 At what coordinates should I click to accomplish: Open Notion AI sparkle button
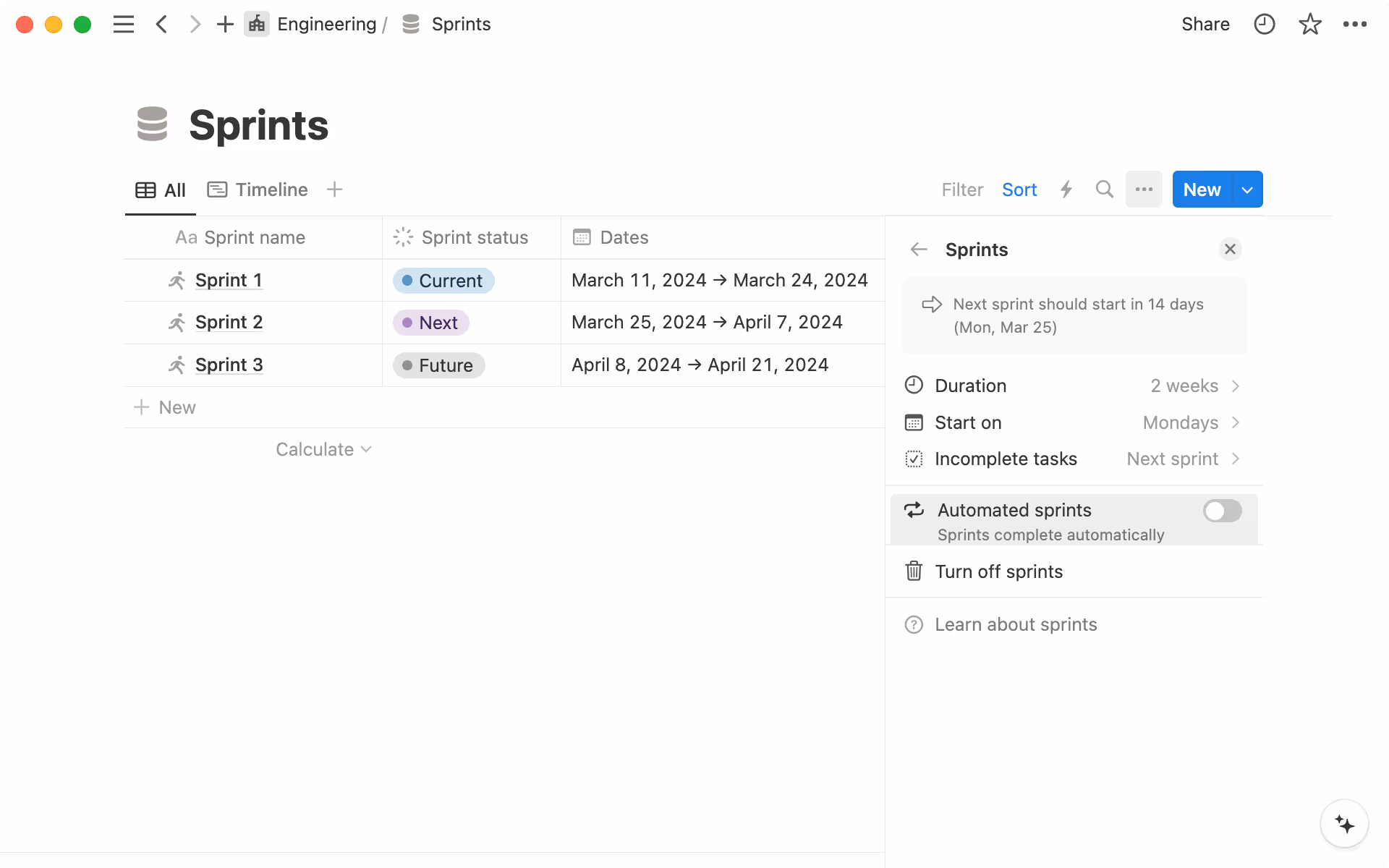coord(1346,824)
